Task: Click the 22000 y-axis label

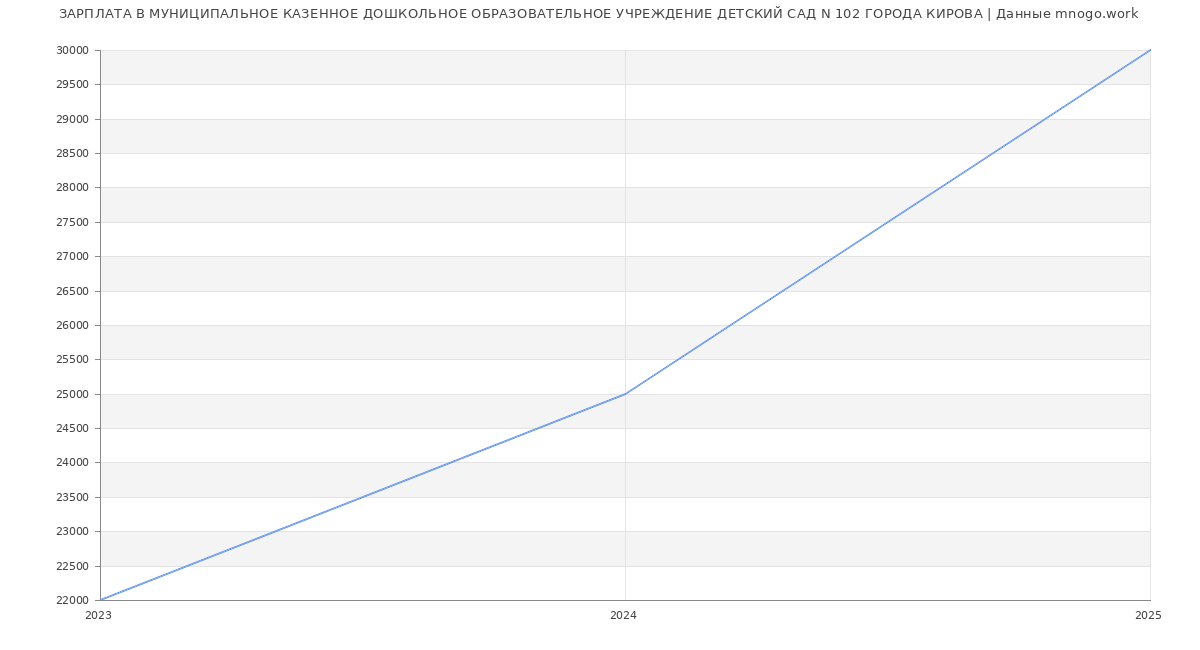Action: 72,600
